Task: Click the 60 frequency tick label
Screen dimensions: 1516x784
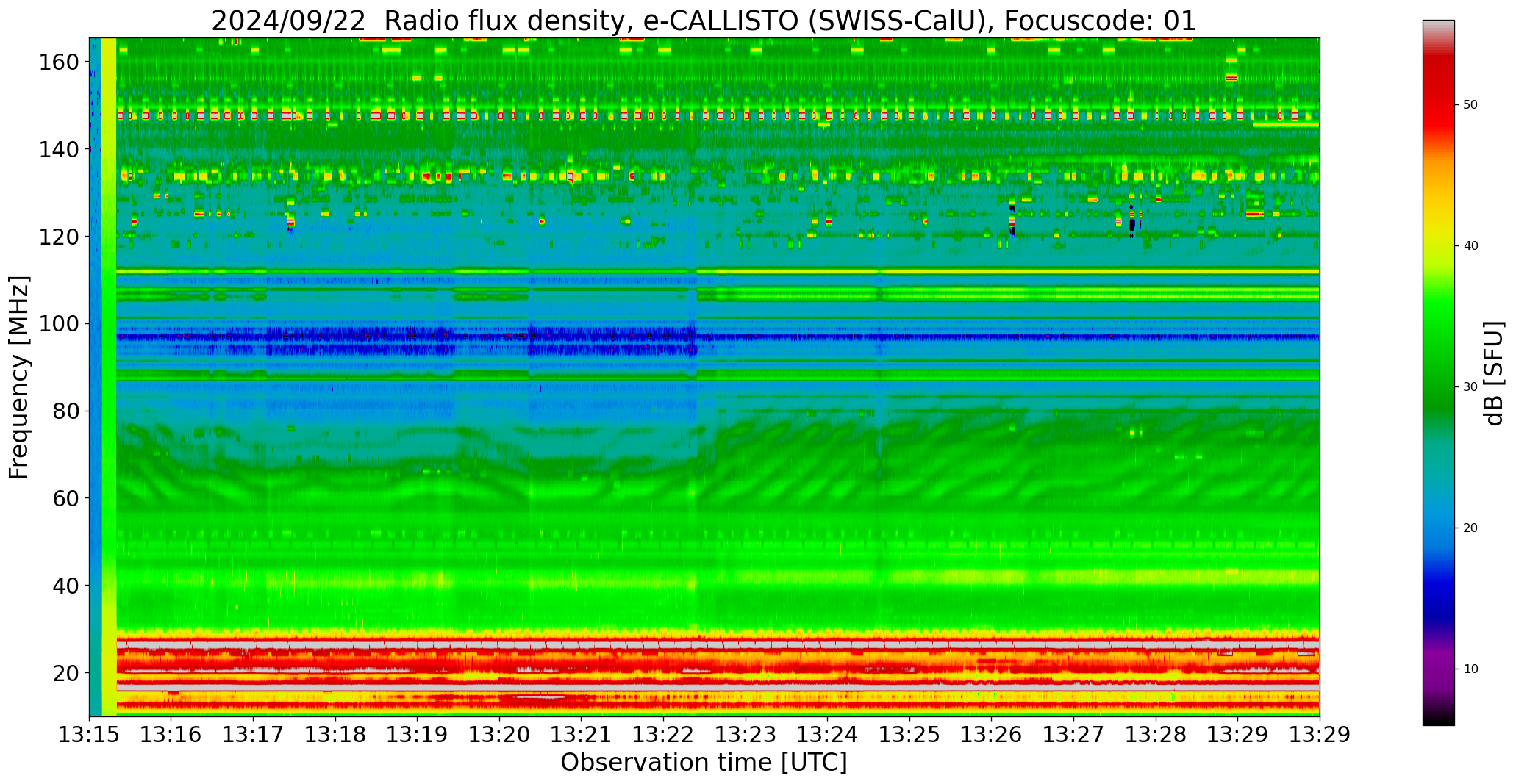Action: tap(66, 498)
